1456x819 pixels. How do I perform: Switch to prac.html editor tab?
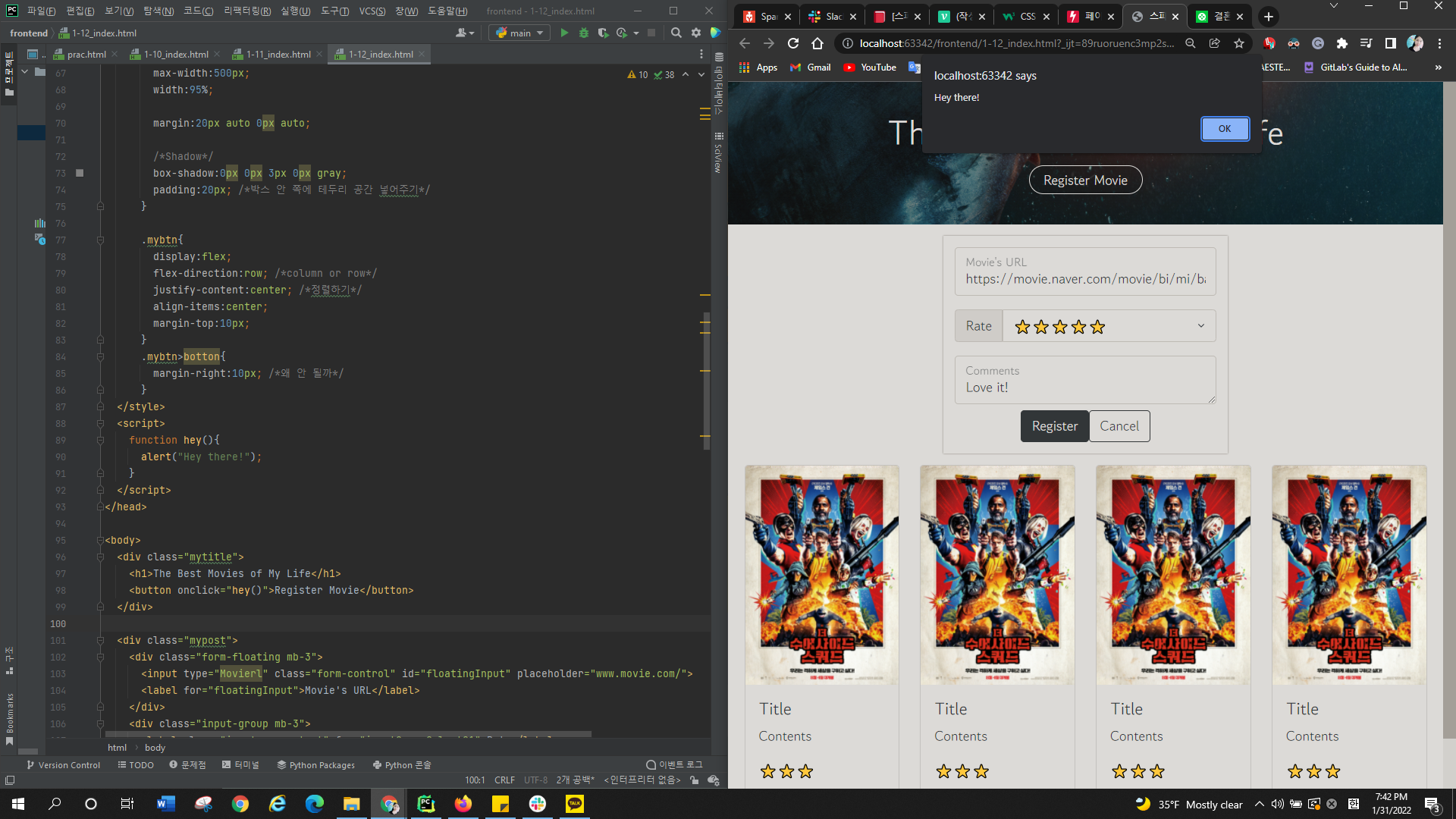pyautogui.click(x=86, y=54)
